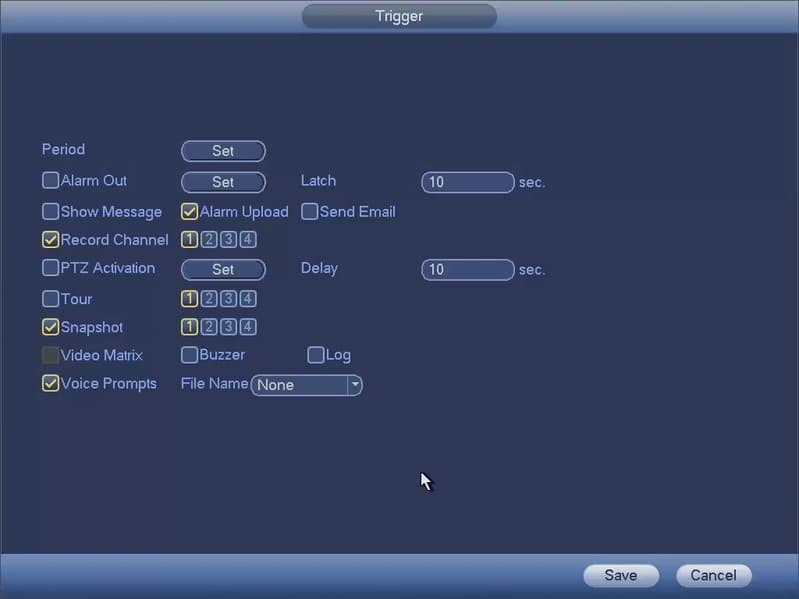799x599 pixels.
Task: Save the trigger settings
Action: (621, 576)
